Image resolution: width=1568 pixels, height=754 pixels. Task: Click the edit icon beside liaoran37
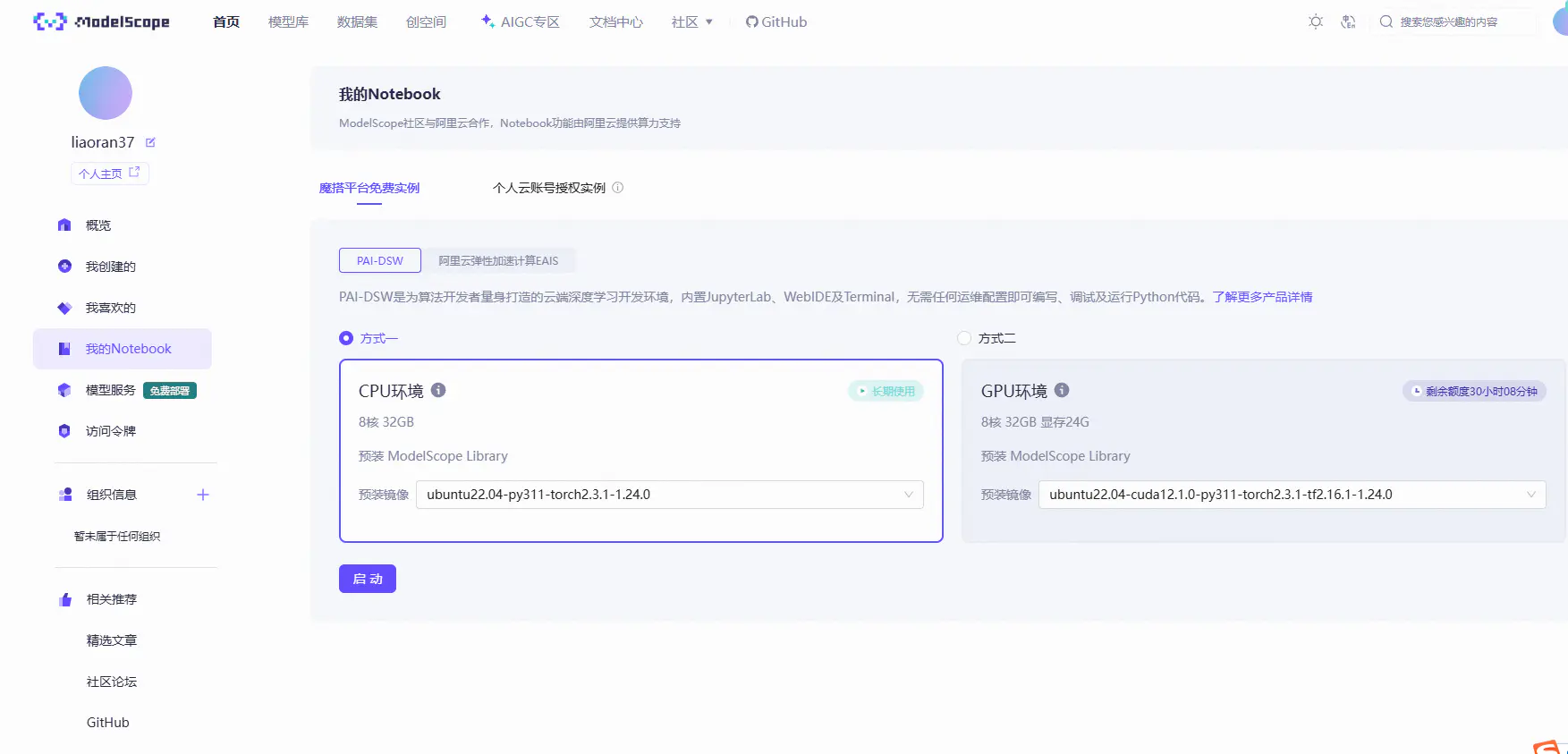coord(150,142)
